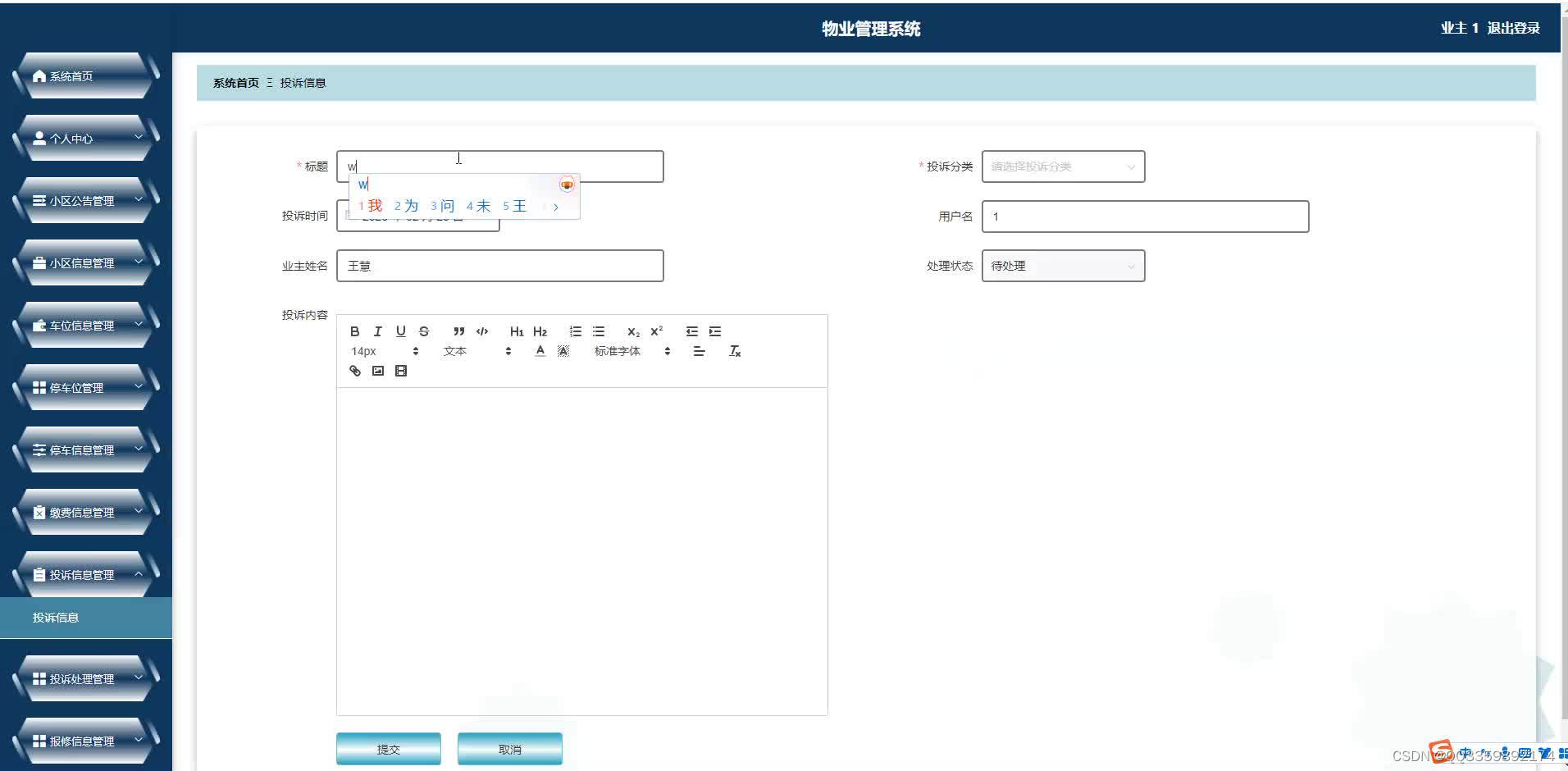Viewport: 1568px width, 771px height.
Task: Expand the 个人中心 sidebar menu
Action: point(86,138)
